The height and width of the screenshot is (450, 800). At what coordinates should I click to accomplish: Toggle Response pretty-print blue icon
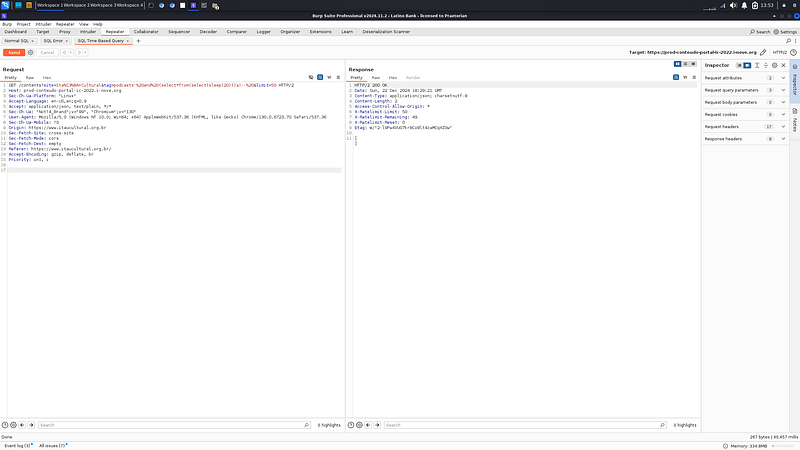coord(676,78)
